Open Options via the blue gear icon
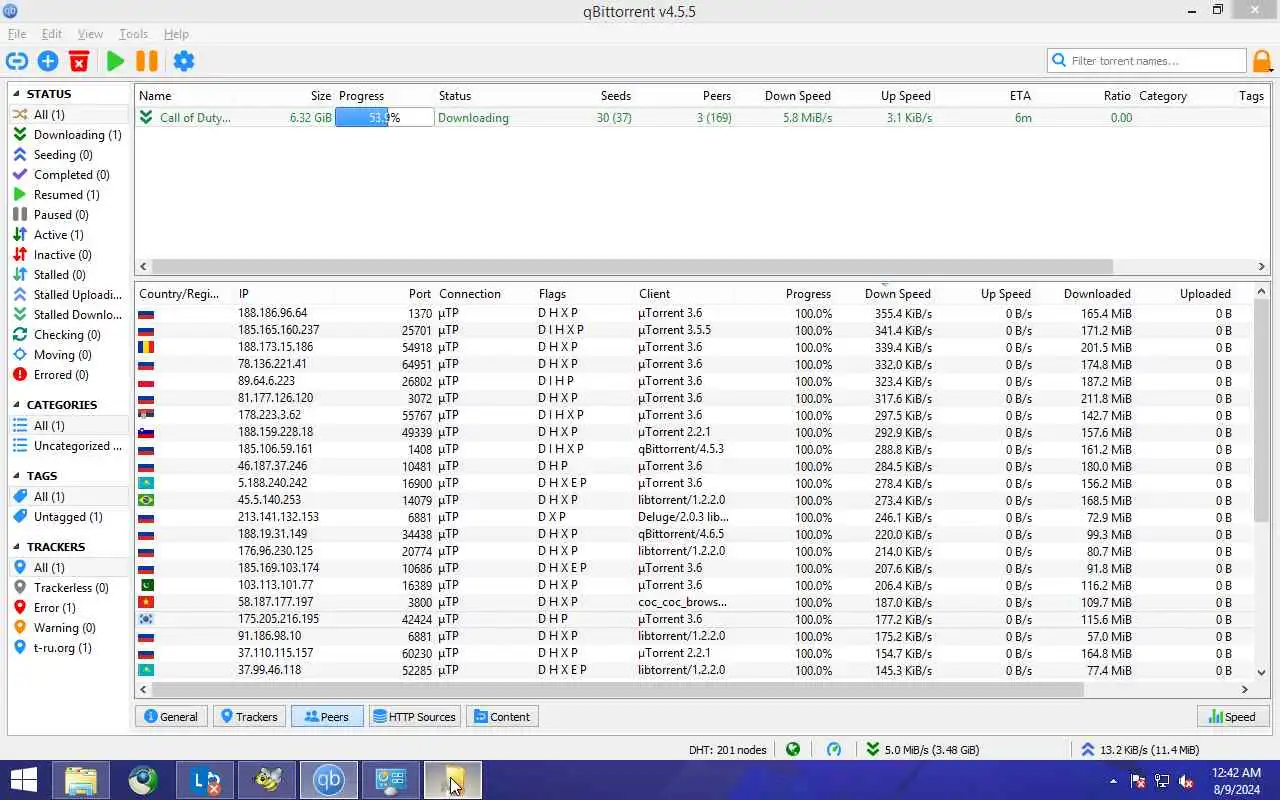Viewport: 1280px width, 800px height. (x=184, y=61)
